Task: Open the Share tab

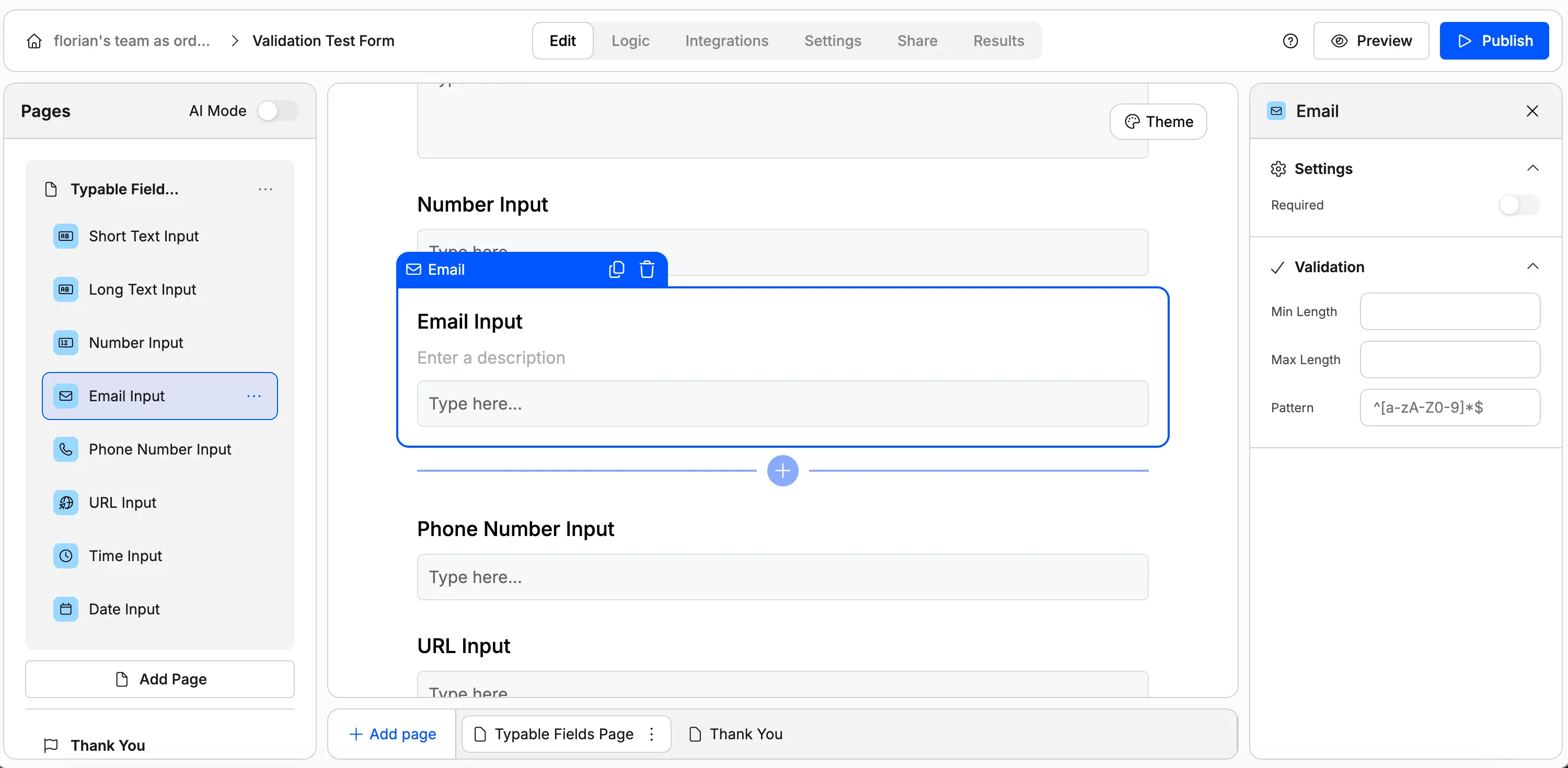Action: [x=917, y=41]
